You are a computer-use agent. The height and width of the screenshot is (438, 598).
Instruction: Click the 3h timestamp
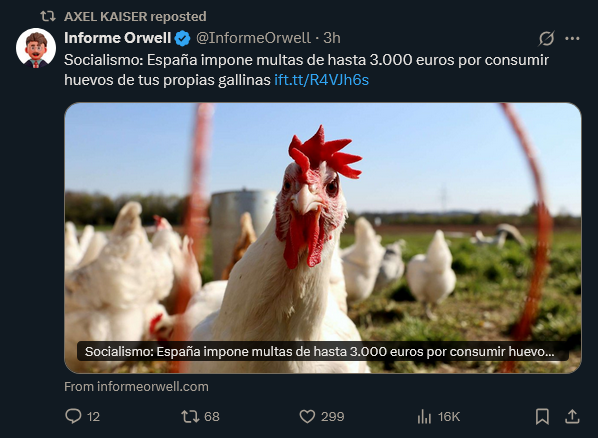click(x=332, y=38)
